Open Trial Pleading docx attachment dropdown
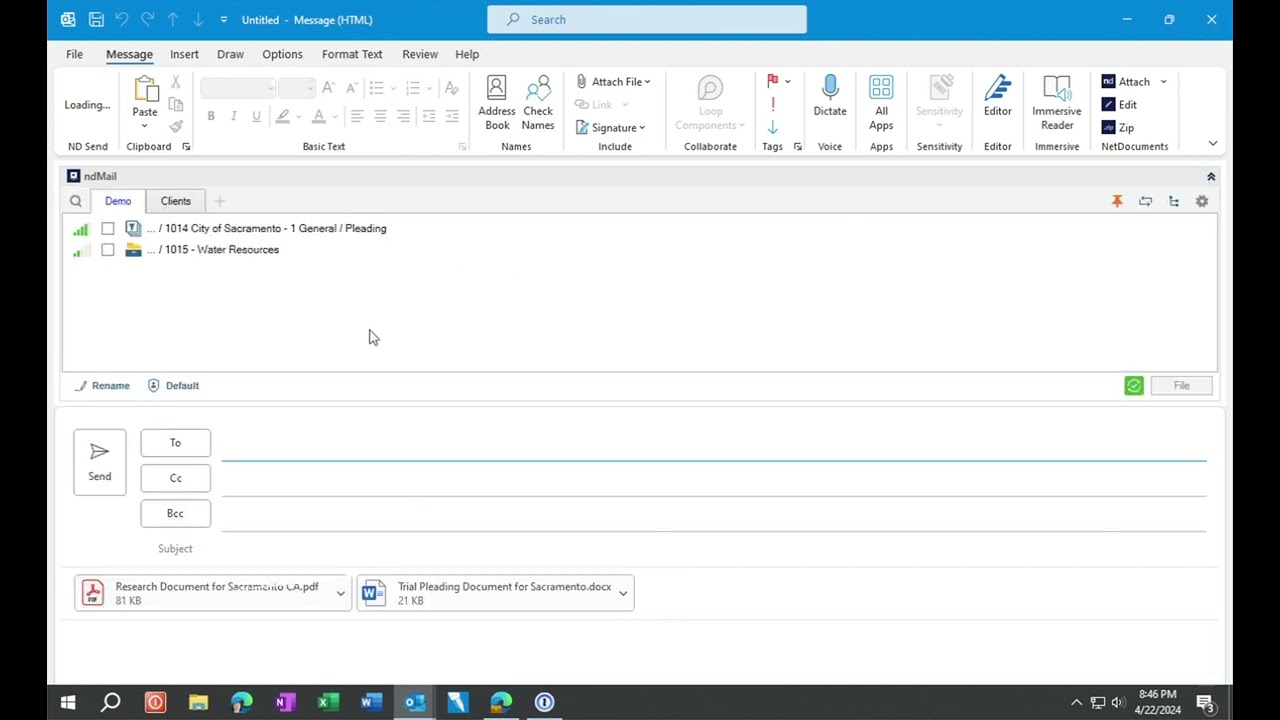1280x720 pixels. [x=623, y=593]
